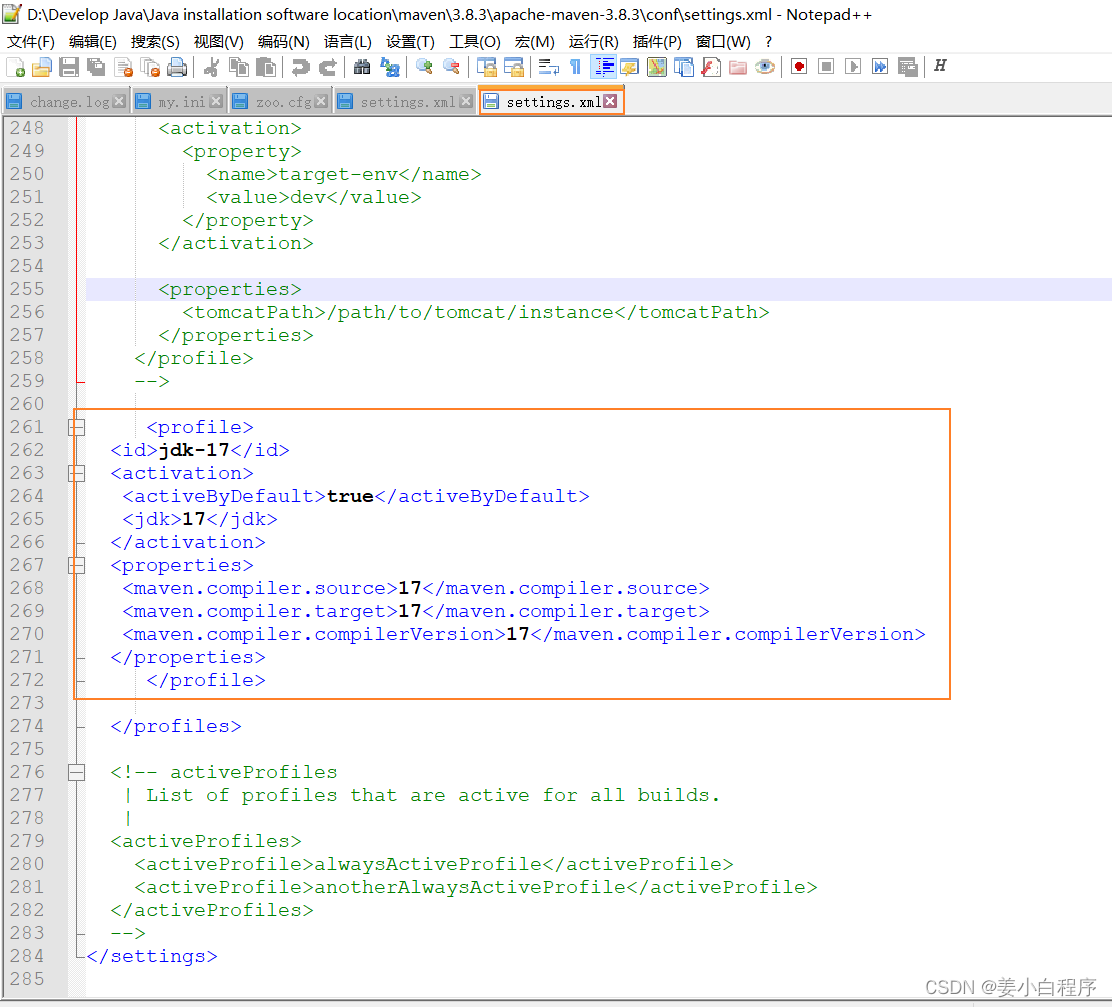This screenshot has width=1112, height=1007.
Task: Print the document with the printer icon
Action: click(177, 67)
